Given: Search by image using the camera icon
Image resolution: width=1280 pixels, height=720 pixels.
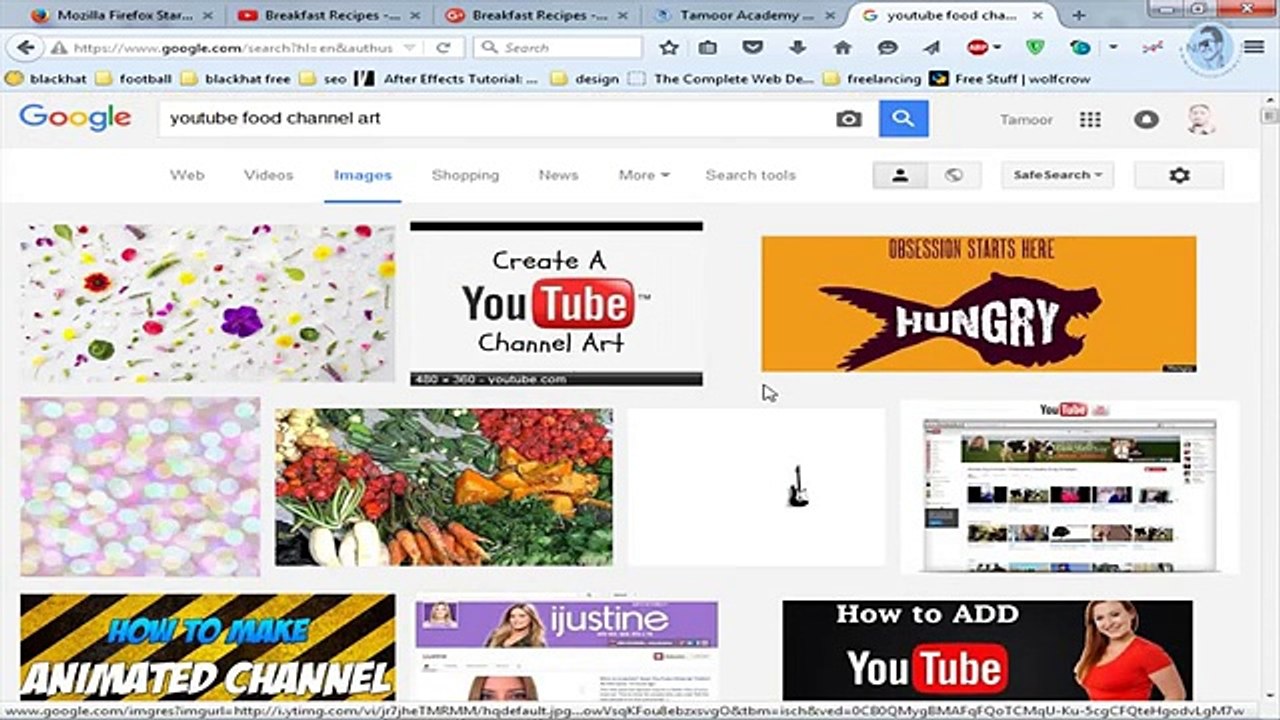Looking at the screenshot, I should 848,119.
